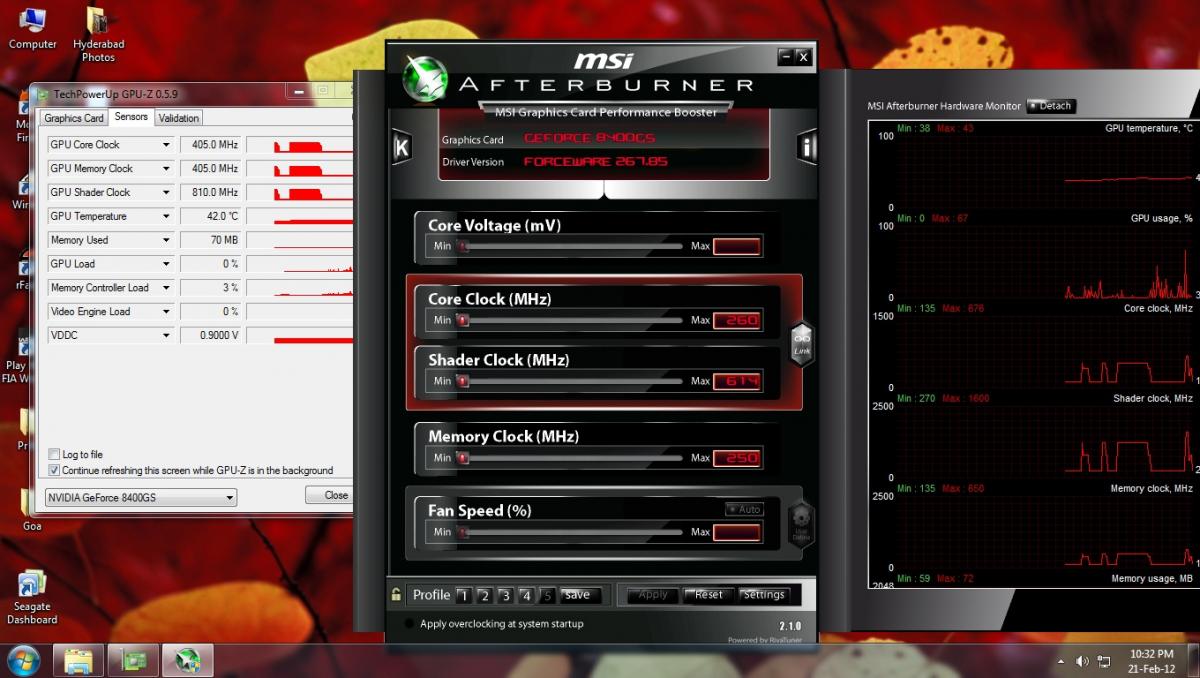Click the Core Clock value field 260

click(737, 321)
